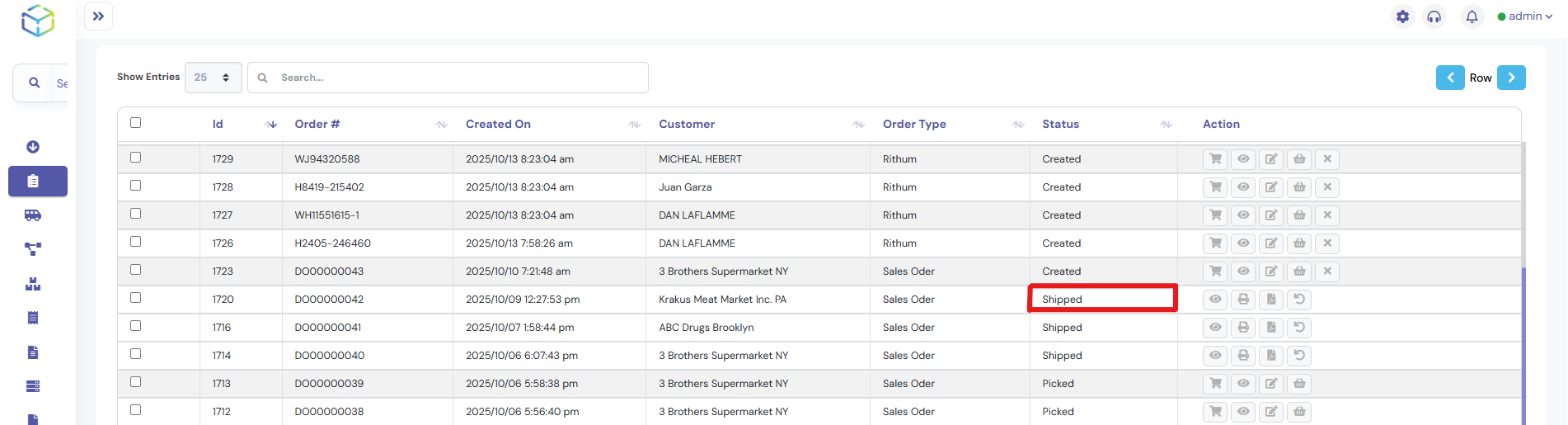Open the workflow diagram sidebar item

(33, 249)
